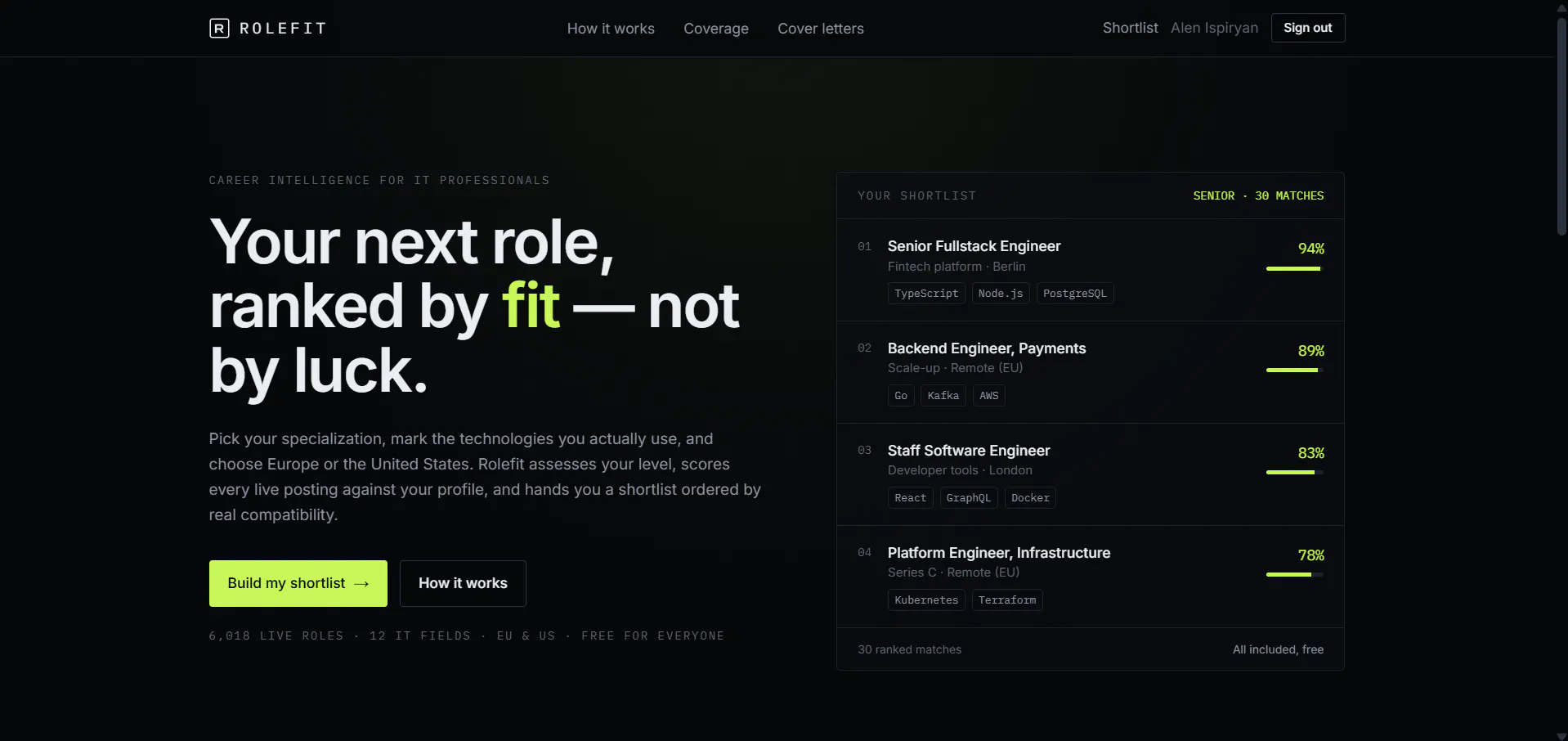Open Cover letters from top nav
This screenshot has width=1568, height=741.
(821, 29)
